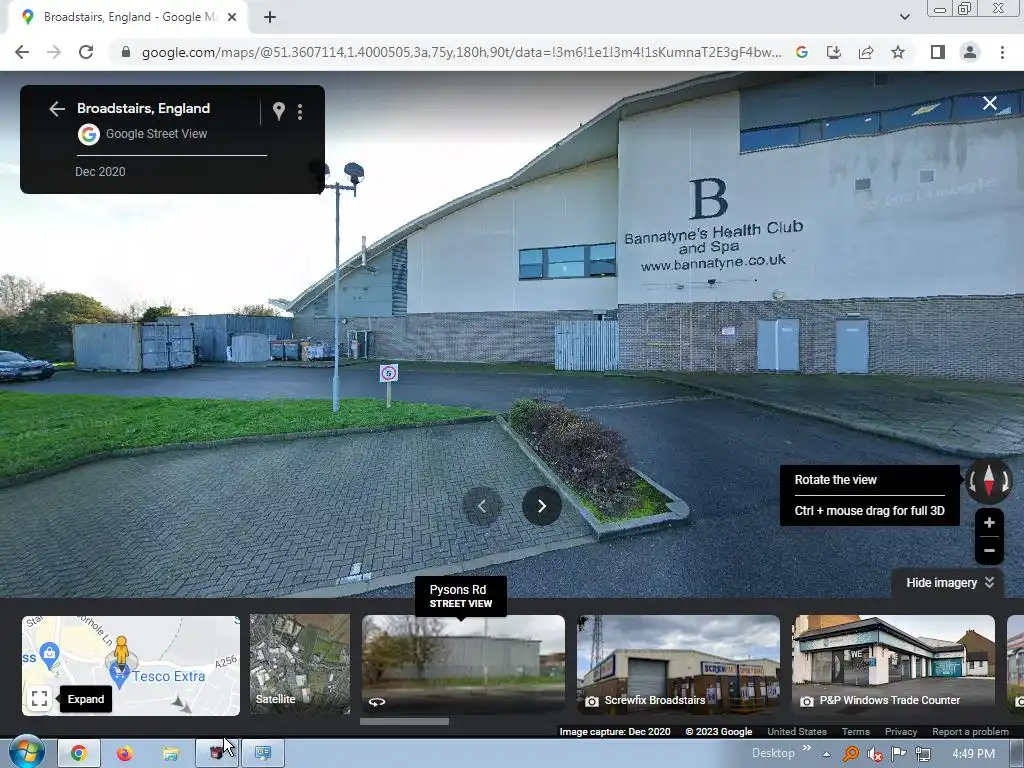Click browser forward navigation arrow
1024x768 pixels.
pyautogui.click(x=54, y=52)
